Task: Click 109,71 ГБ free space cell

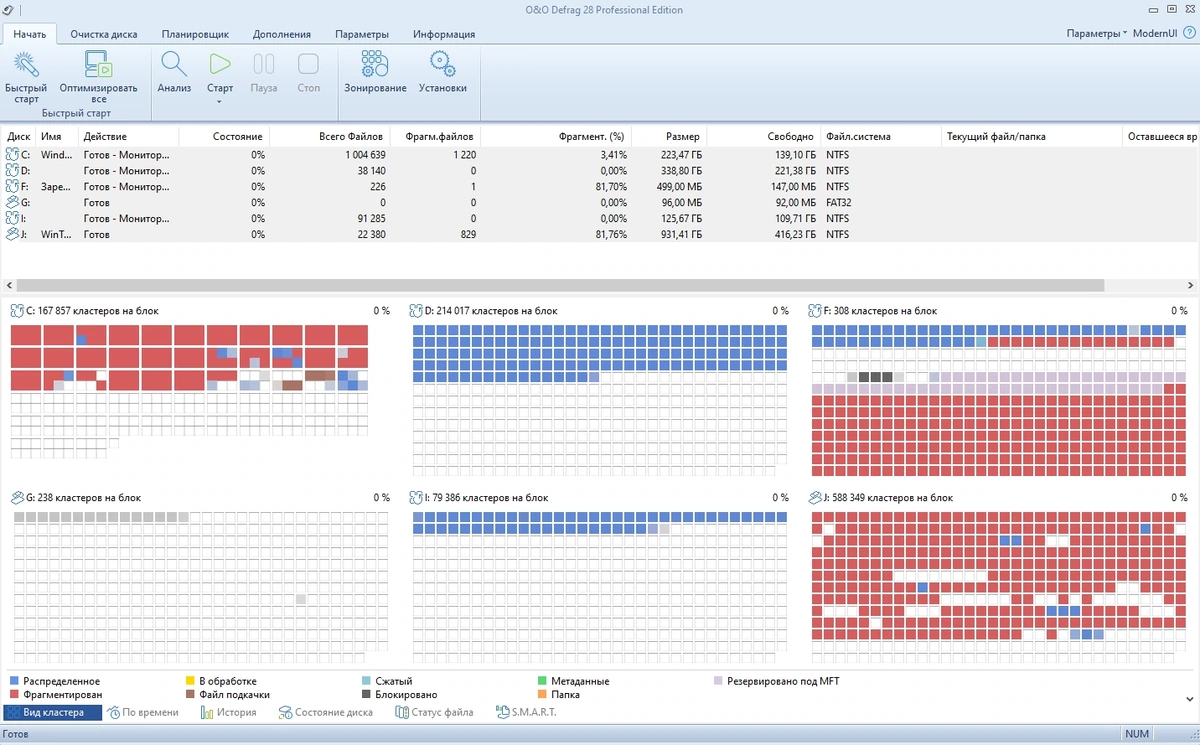Action: (794, 218)
